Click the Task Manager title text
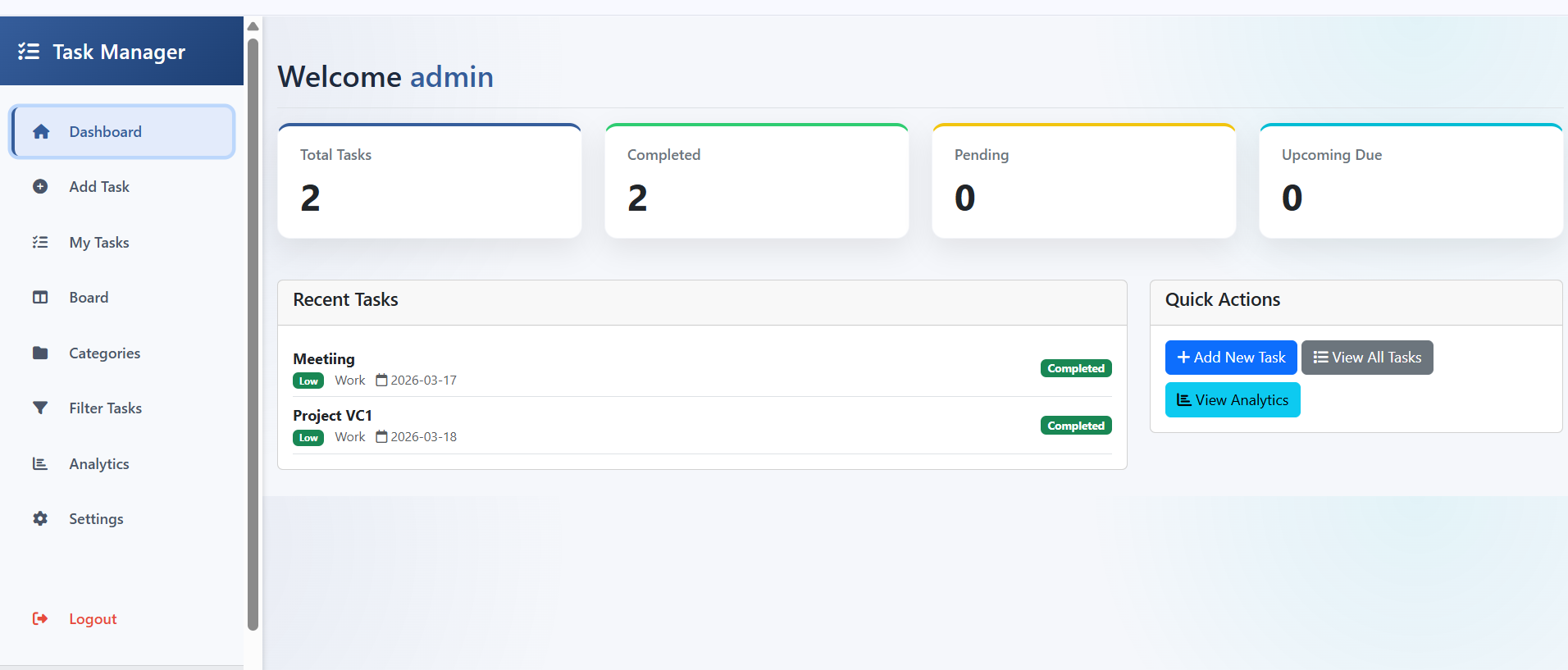 coord(119,52)
